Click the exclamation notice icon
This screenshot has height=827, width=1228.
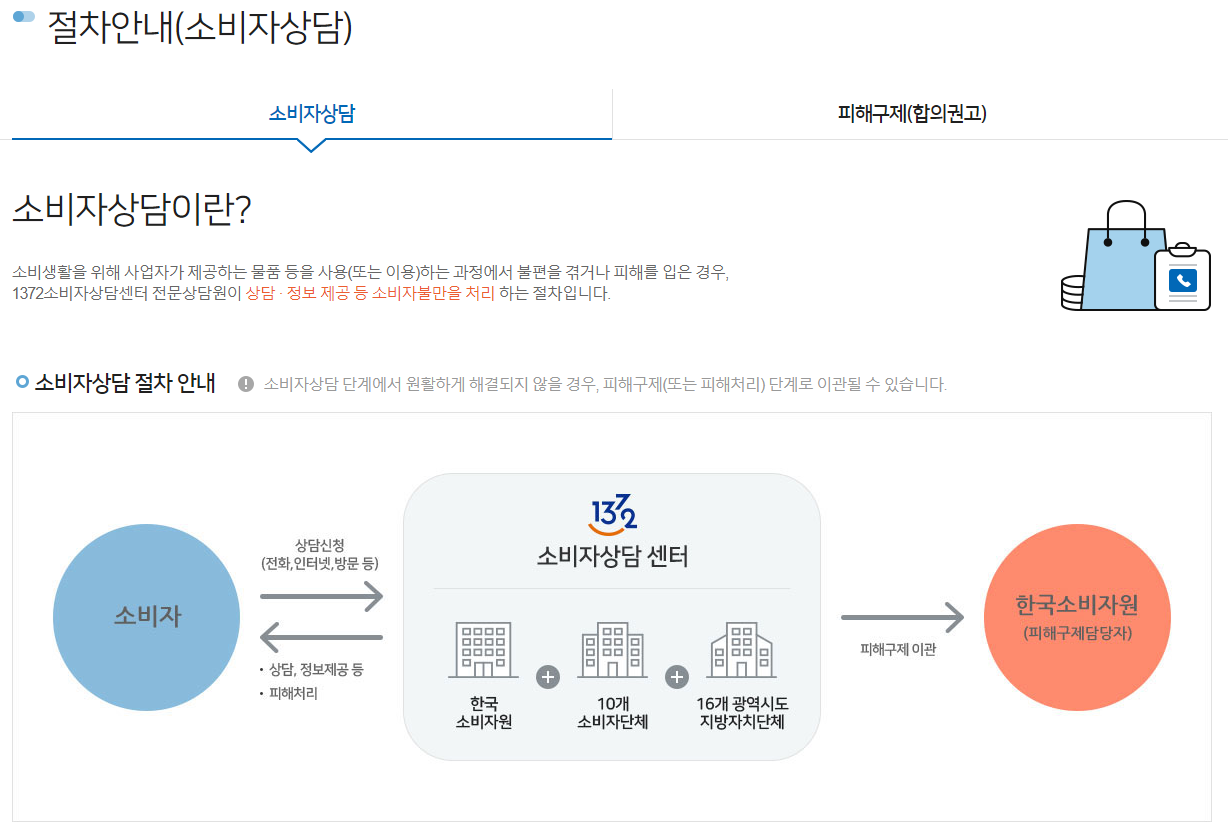(246, 384)
